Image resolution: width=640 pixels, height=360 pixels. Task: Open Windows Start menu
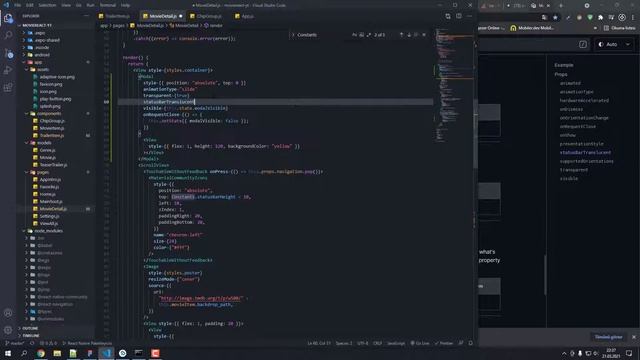8,353
